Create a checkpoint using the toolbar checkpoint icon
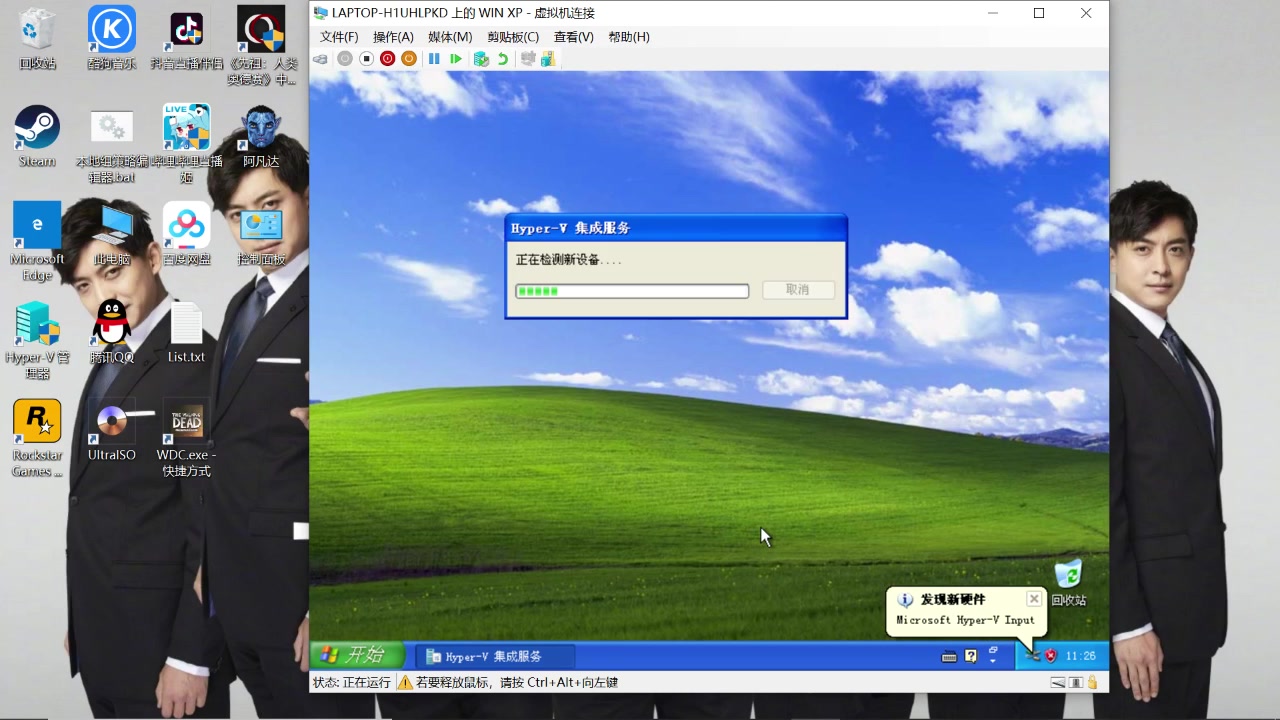 481,59
